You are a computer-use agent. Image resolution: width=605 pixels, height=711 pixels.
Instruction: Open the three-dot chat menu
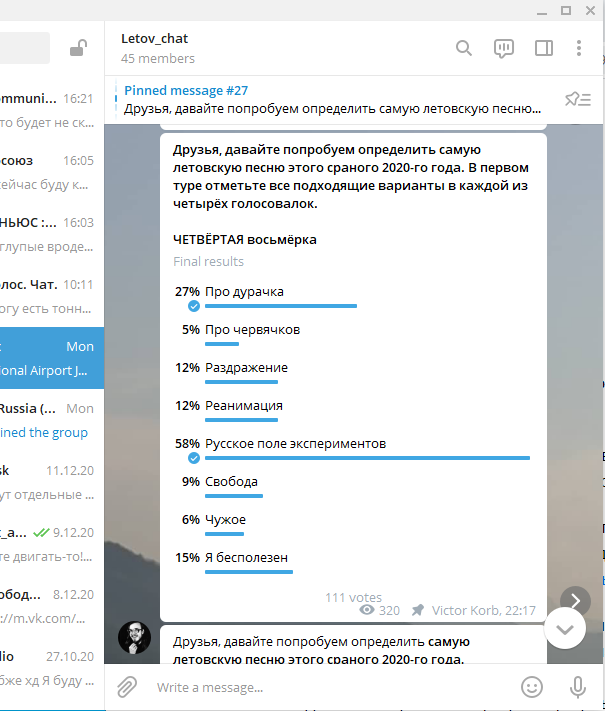(579, 48)
